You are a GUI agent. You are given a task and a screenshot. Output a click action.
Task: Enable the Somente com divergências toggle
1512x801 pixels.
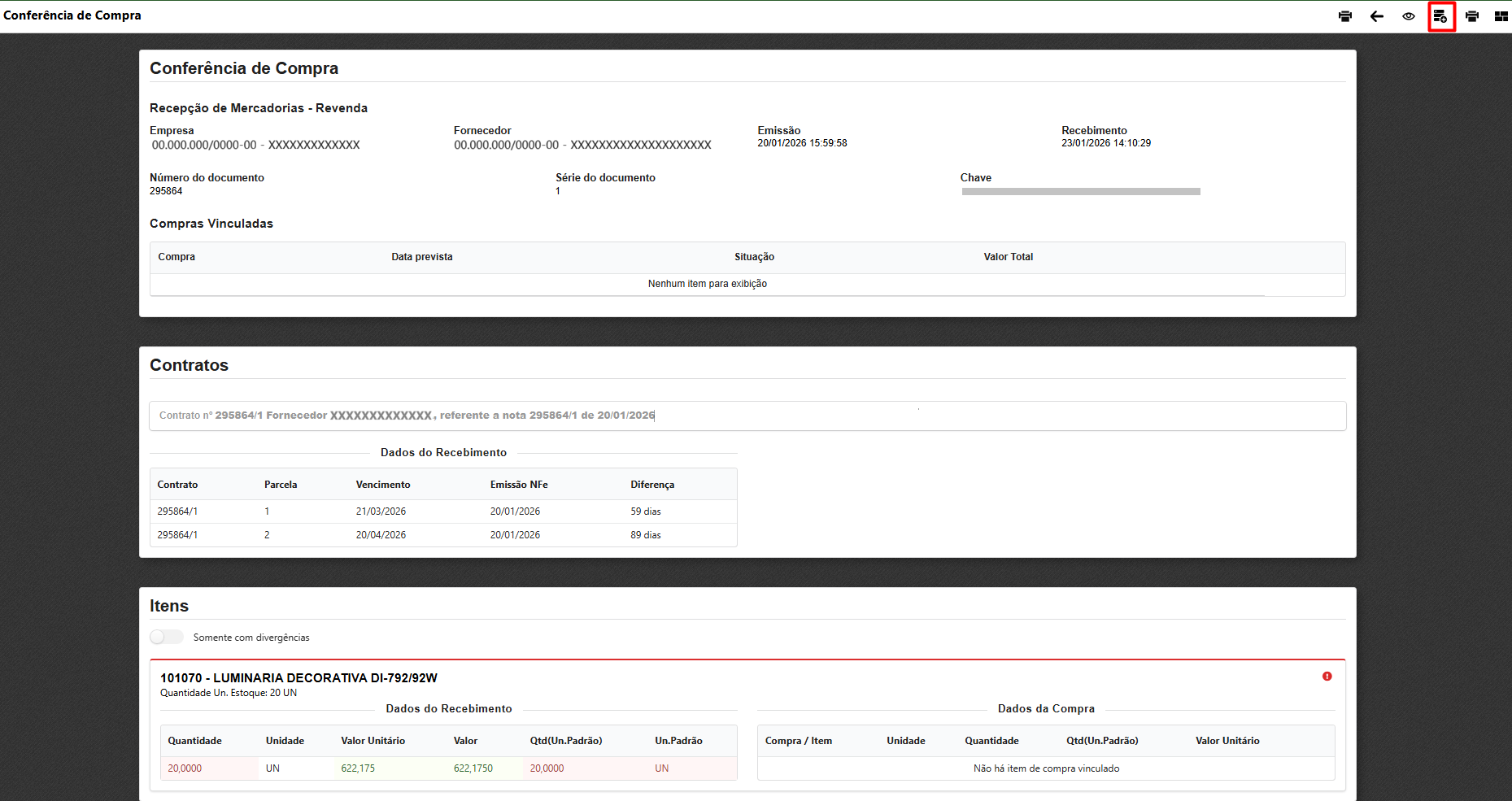[167, 637]
